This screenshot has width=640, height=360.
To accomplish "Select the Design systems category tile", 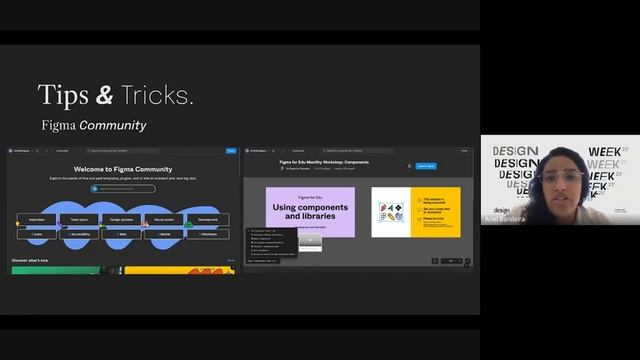I will [122, 220].
